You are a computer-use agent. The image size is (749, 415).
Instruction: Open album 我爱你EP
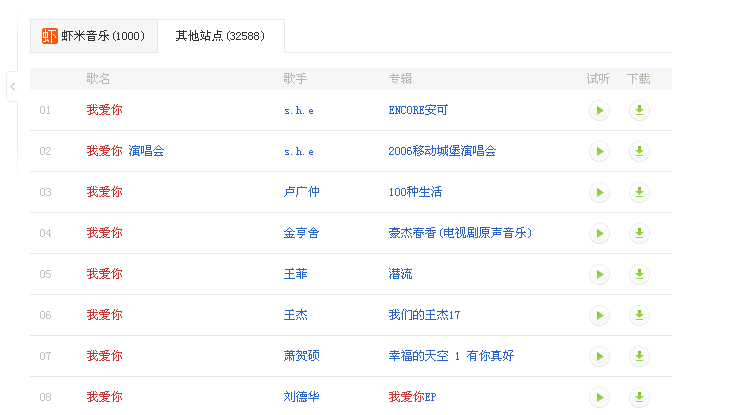[412, 397]
